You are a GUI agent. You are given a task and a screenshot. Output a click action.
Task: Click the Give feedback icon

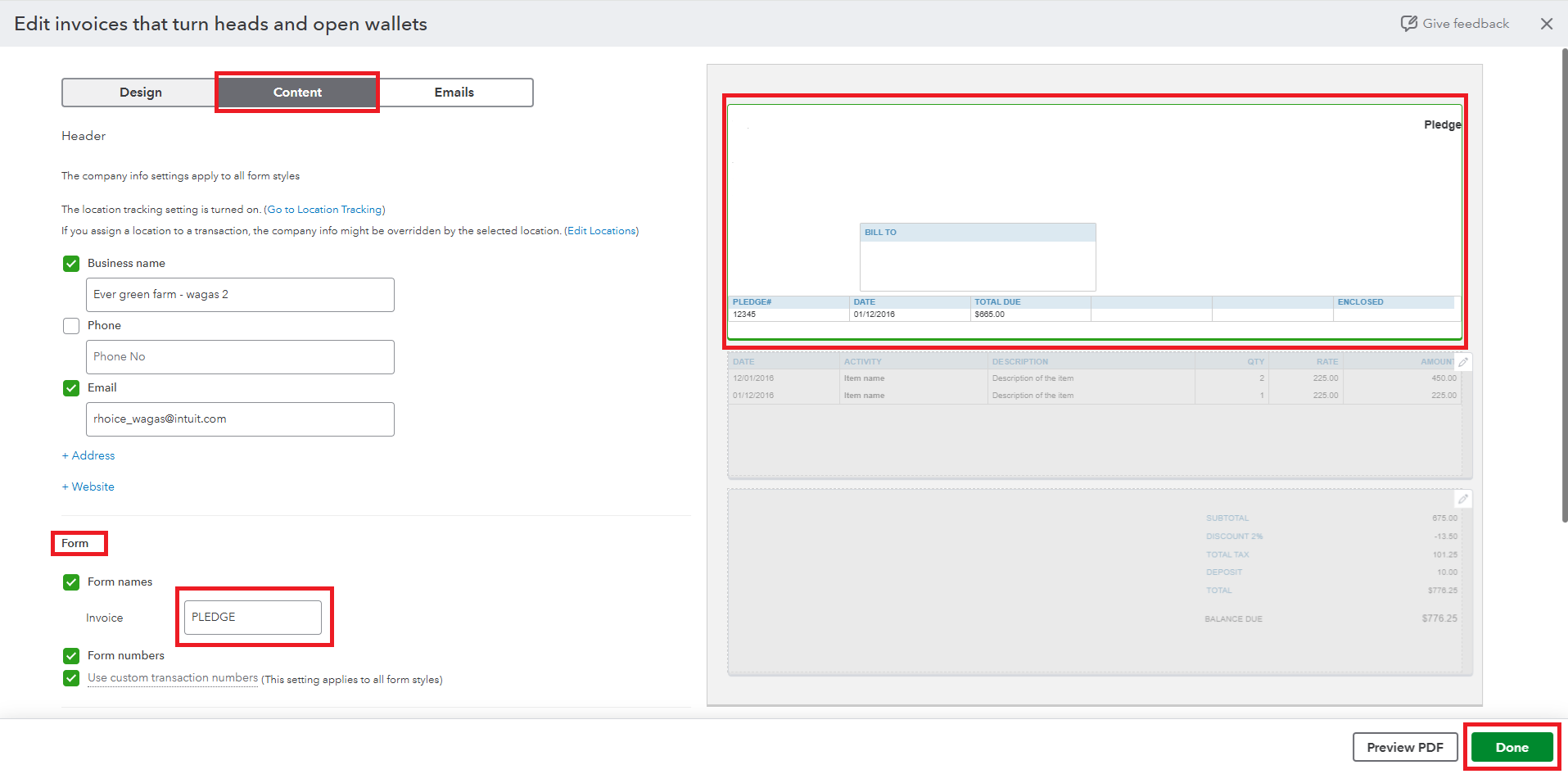(x=1408, y=24)
